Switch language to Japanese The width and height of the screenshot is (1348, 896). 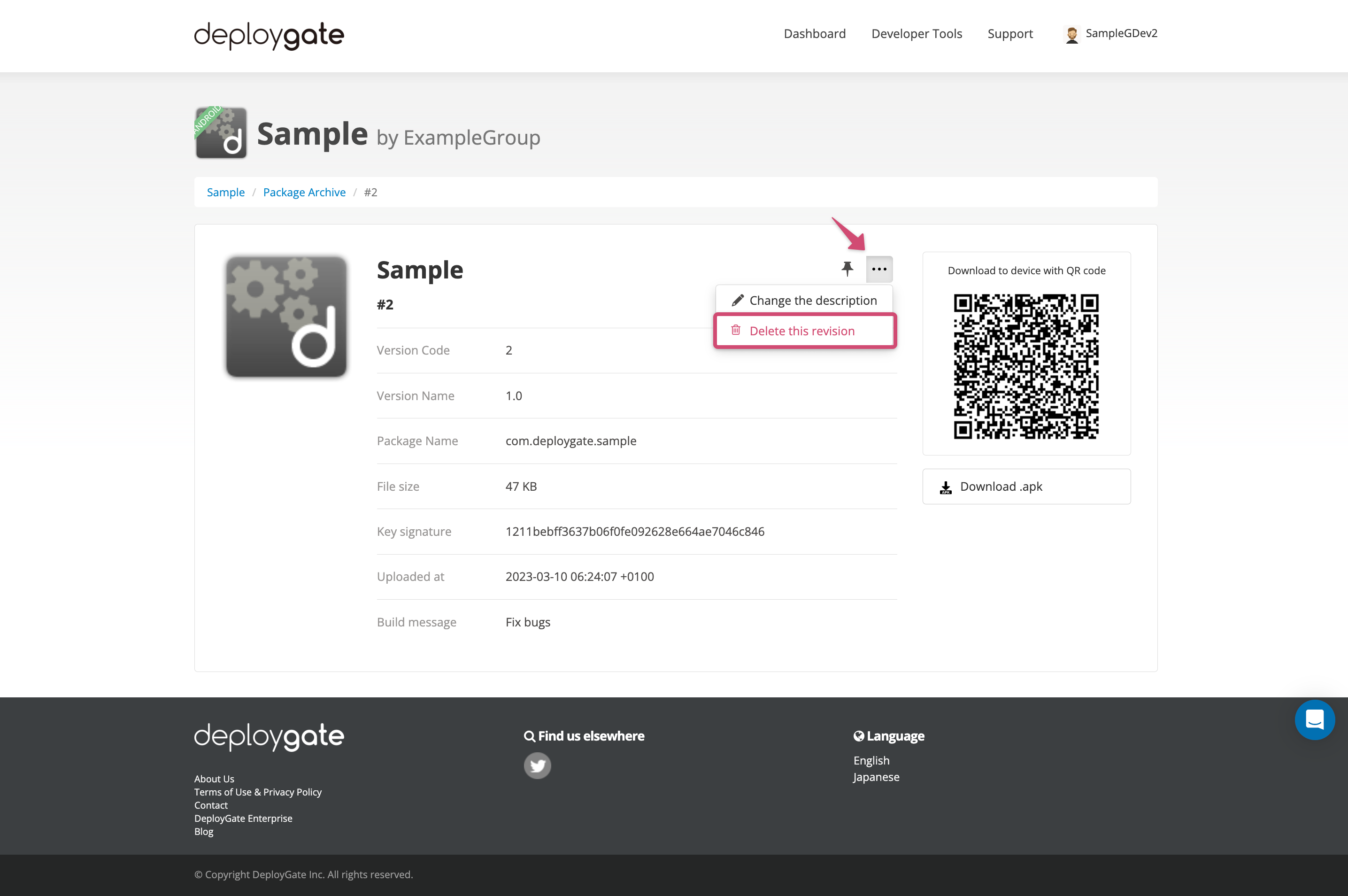coord(876,777)
